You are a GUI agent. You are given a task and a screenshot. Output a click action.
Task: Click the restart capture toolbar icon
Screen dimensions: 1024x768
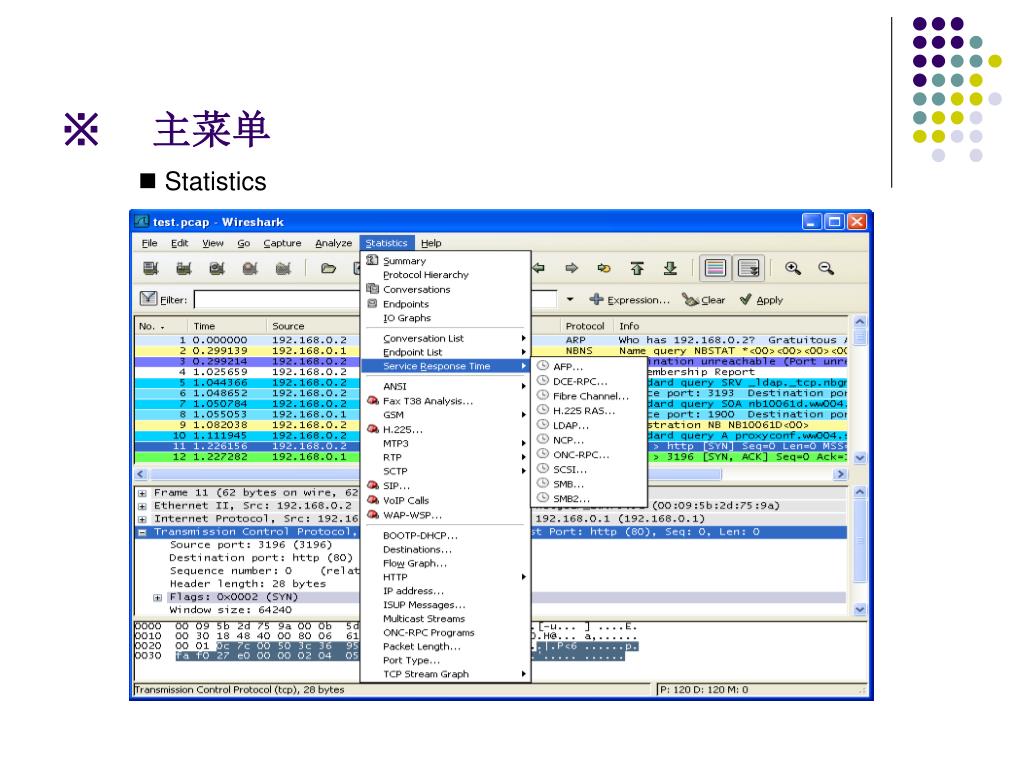coord(283,268)
